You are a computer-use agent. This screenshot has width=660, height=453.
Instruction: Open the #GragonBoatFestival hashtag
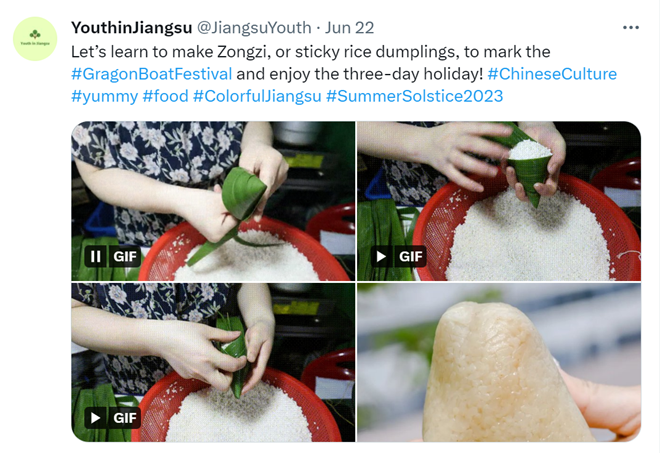(152, 74)
